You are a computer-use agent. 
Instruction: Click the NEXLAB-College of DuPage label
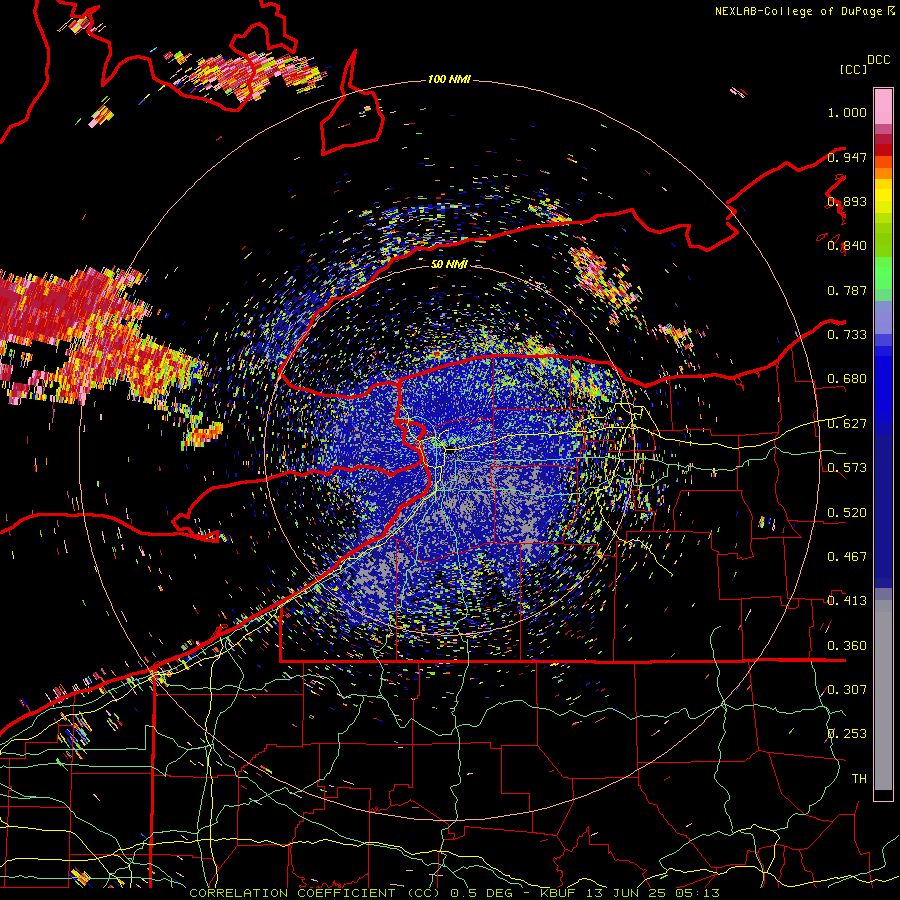(800, 11)
